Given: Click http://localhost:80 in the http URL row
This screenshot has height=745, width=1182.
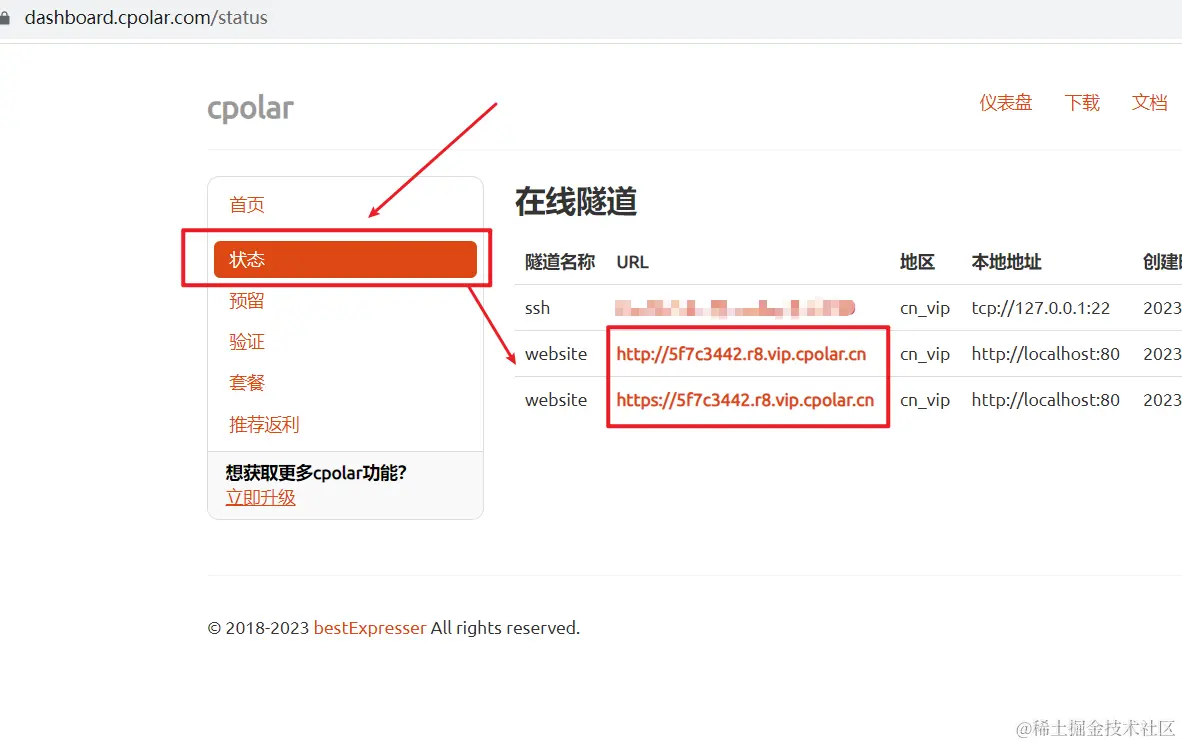Looking at the screenshot, I should coord(1046,354).
